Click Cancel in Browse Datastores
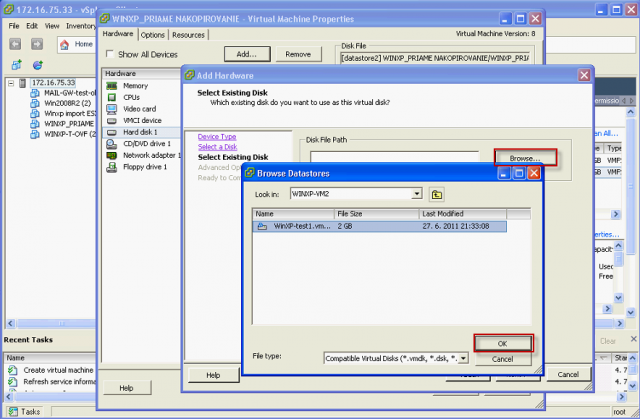Viewport: 640px width, 419px height. [x=503, y=359]
